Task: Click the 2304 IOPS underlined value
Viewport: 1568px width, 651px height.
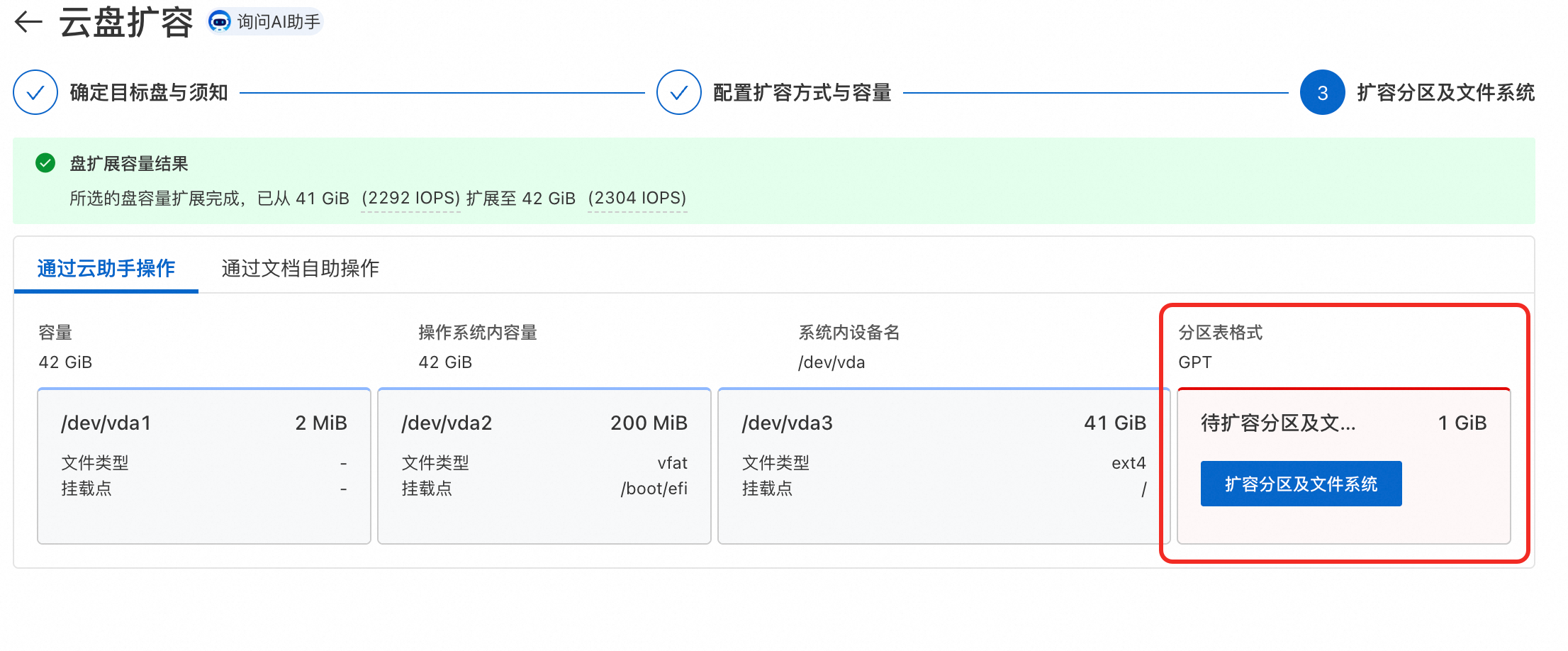Action: [x=637, y=198]
